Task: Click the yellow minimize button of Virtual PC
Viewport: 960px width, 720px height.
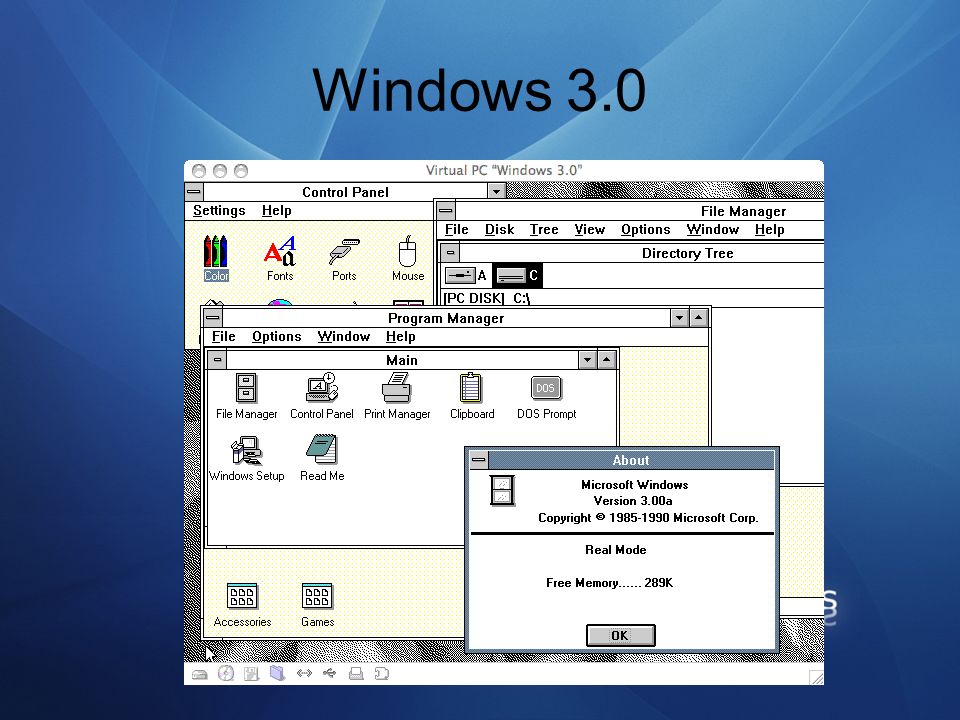Action: (220, 171)
